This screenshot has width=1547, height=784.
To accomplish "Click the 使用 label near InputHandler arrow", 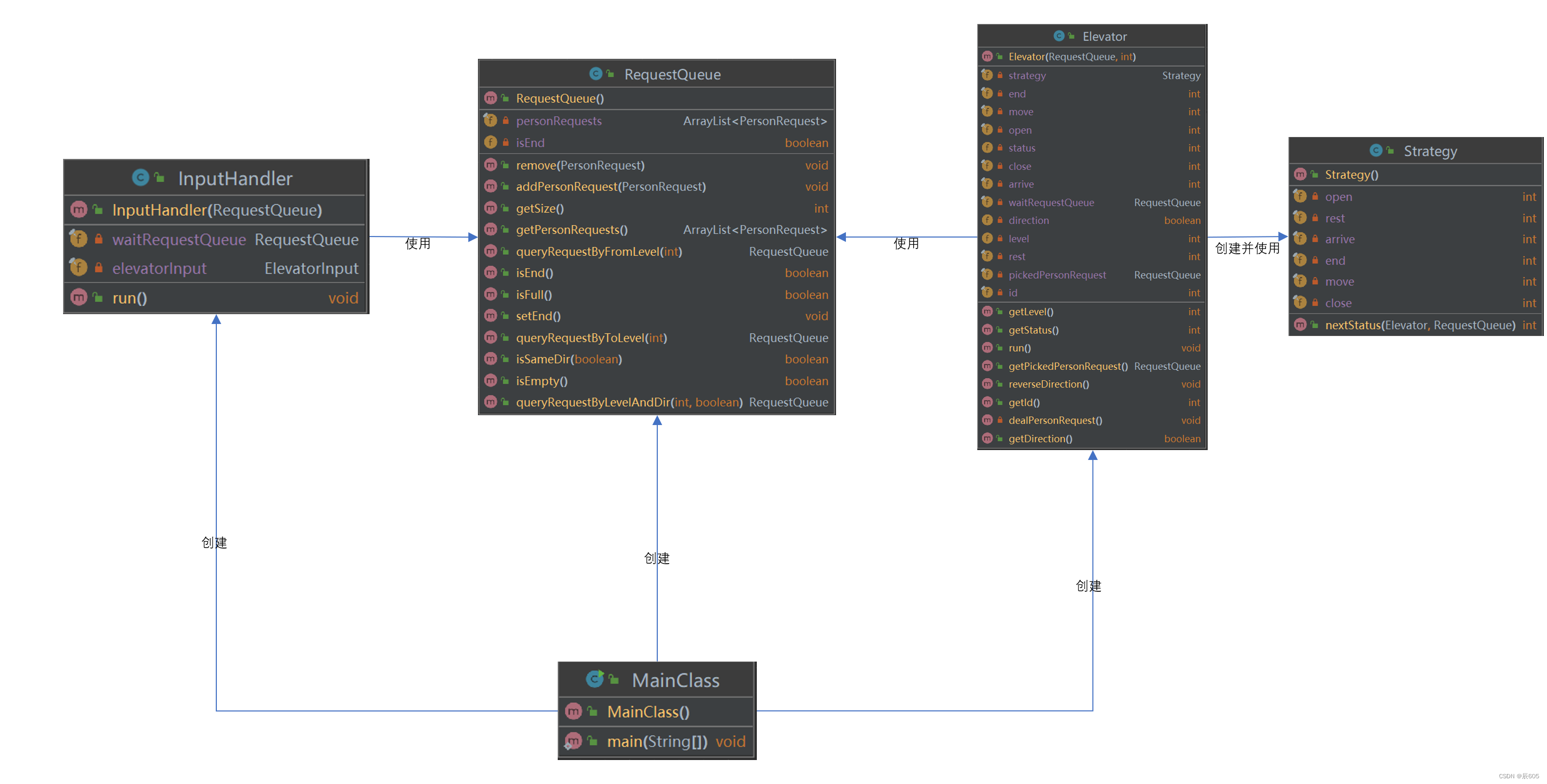I will coord(418,243).
